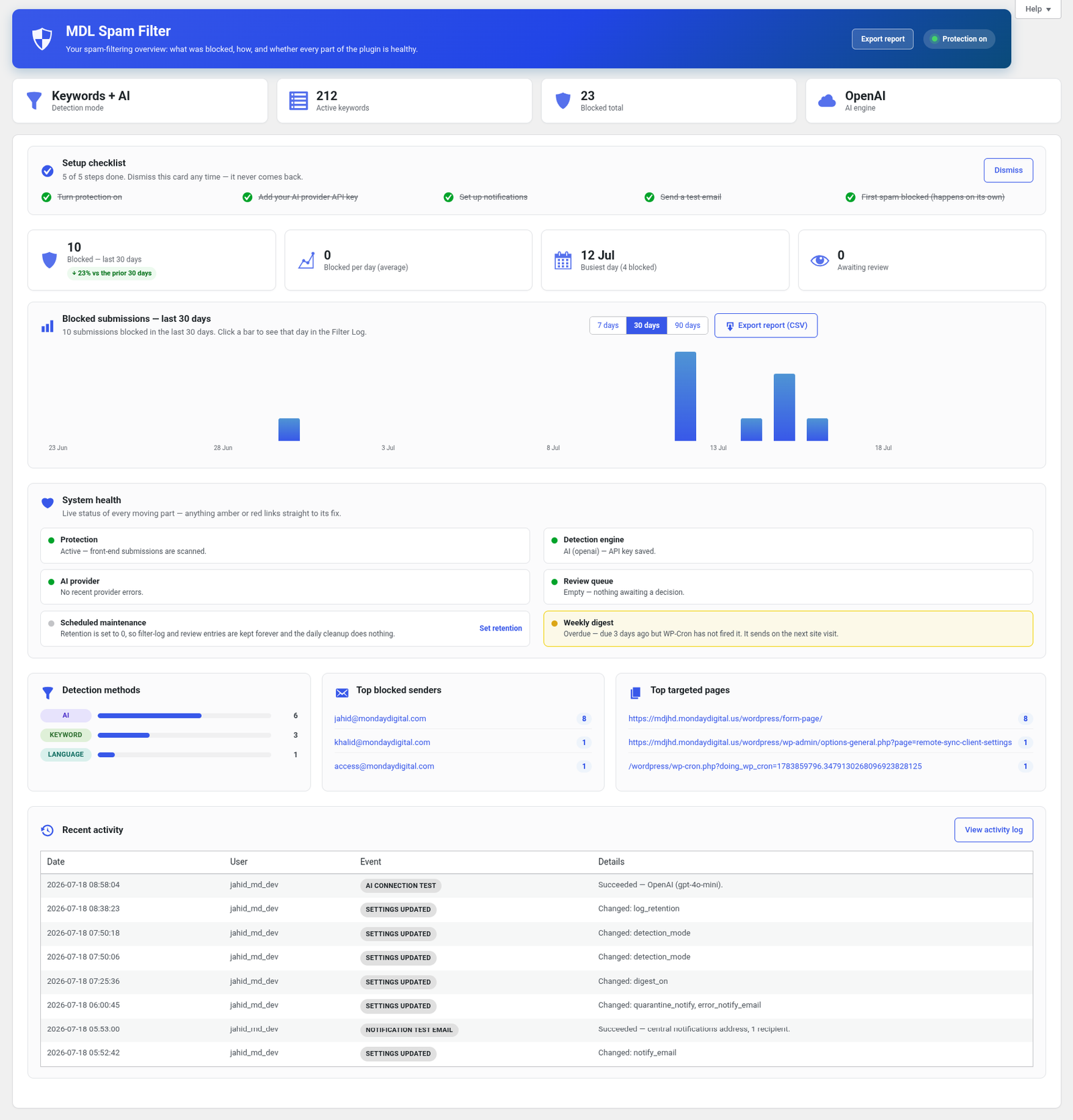1073x1120 pixels.
Task: Click the lone chart bar after 28 Jun
Action: point(289,430)
